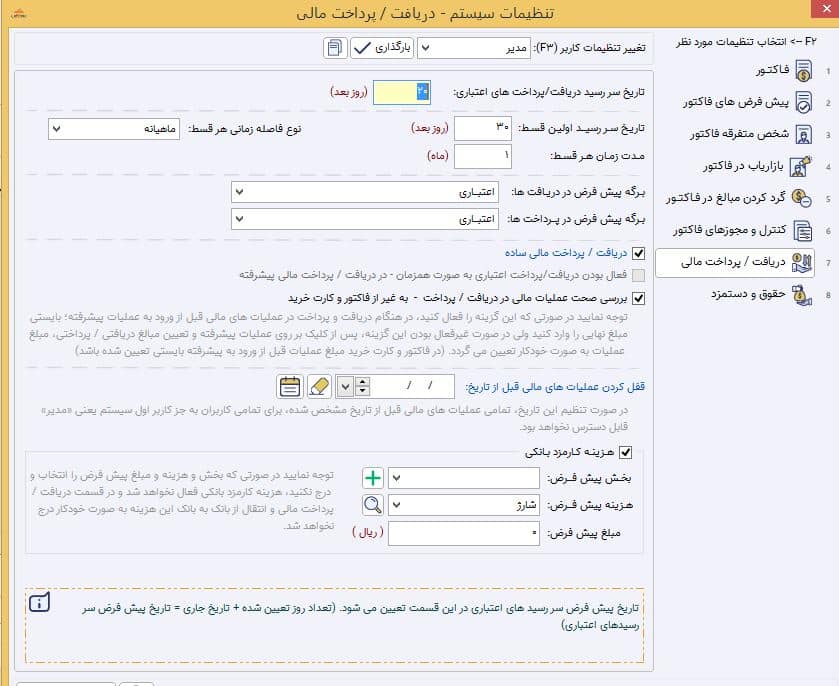
Task: Click the دریافت / پرداخت مالی sidebar icon
Action: (802, 262)
